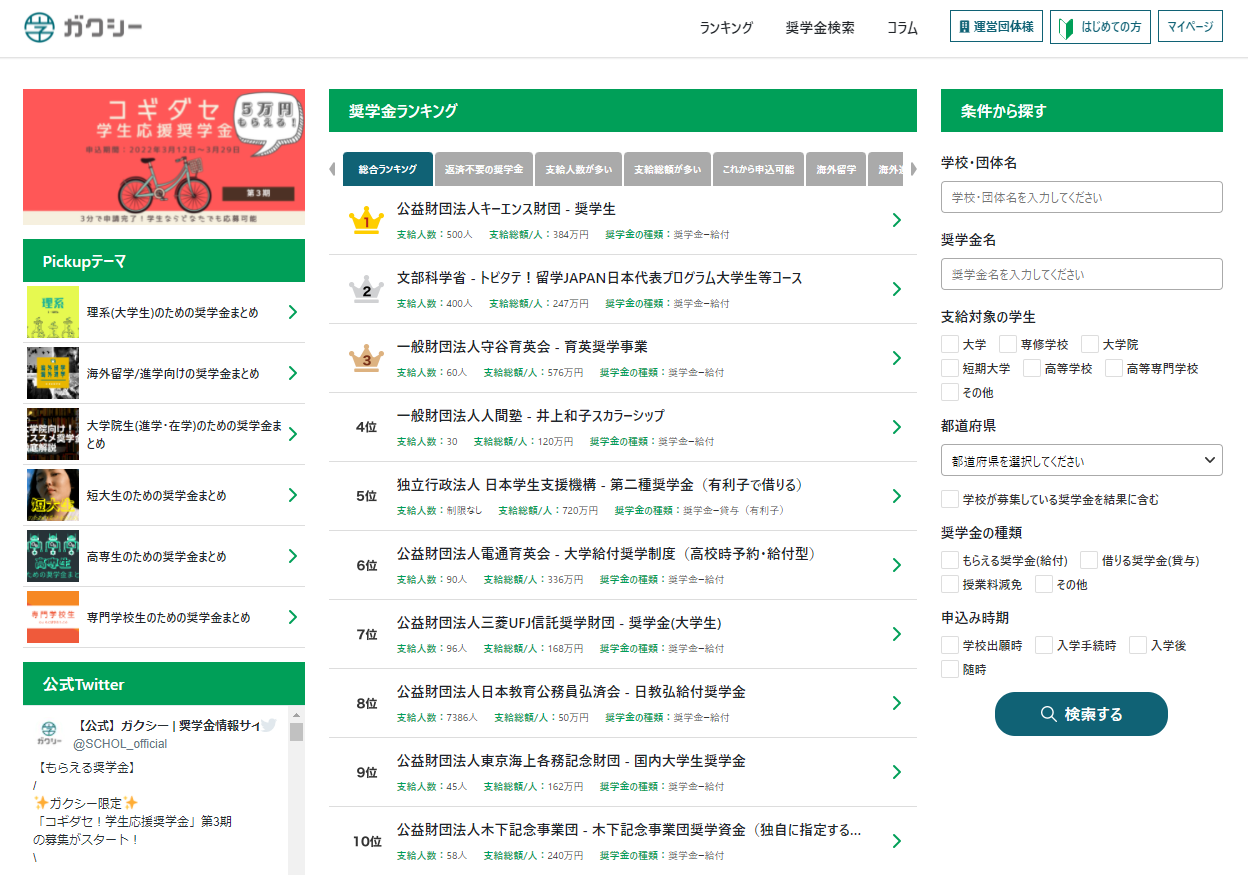Click chevron arrow on トビタテ！留学JAPAN row

[897, 289]
